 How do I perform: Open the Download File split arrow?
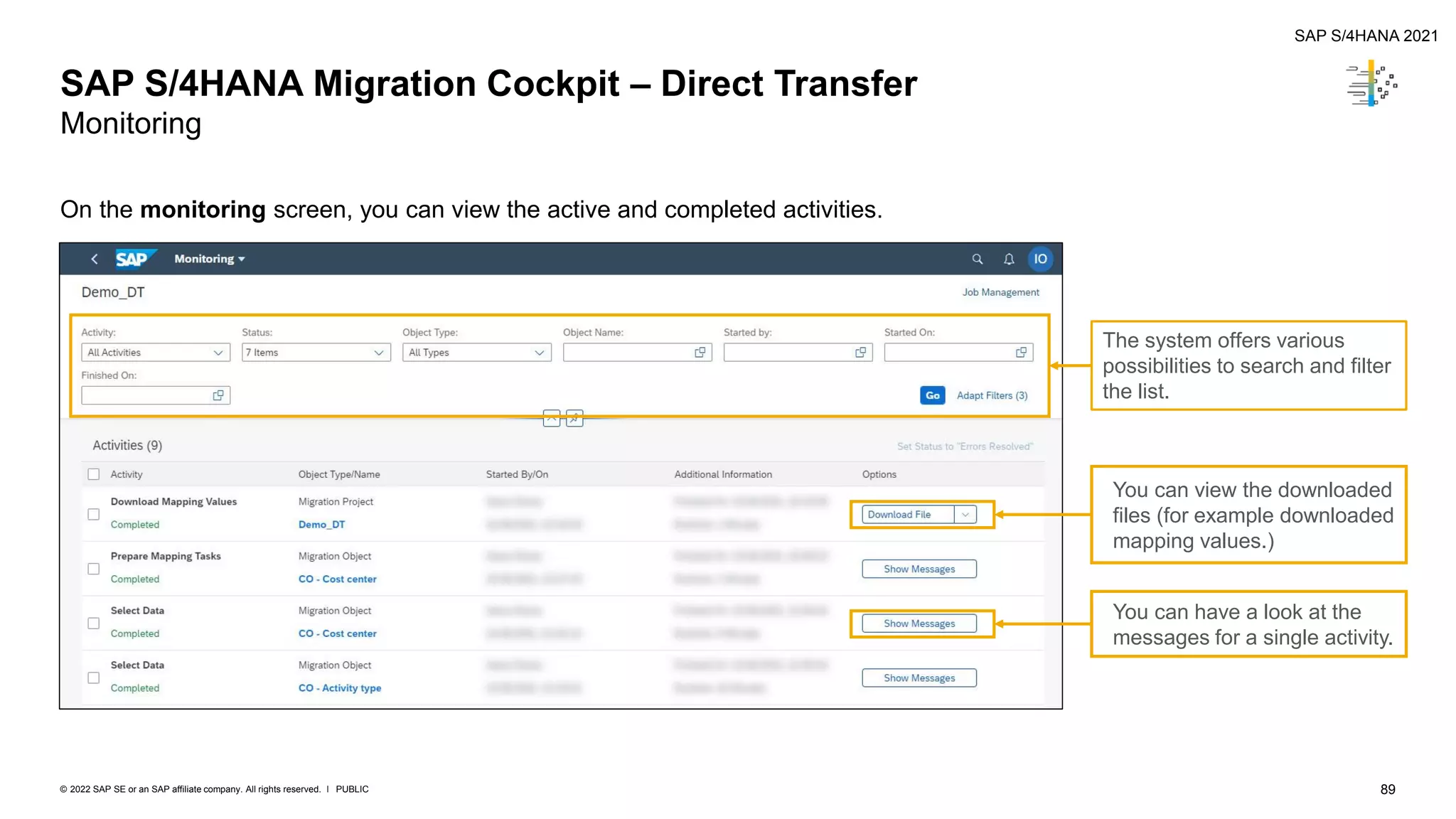click(965, 515)
